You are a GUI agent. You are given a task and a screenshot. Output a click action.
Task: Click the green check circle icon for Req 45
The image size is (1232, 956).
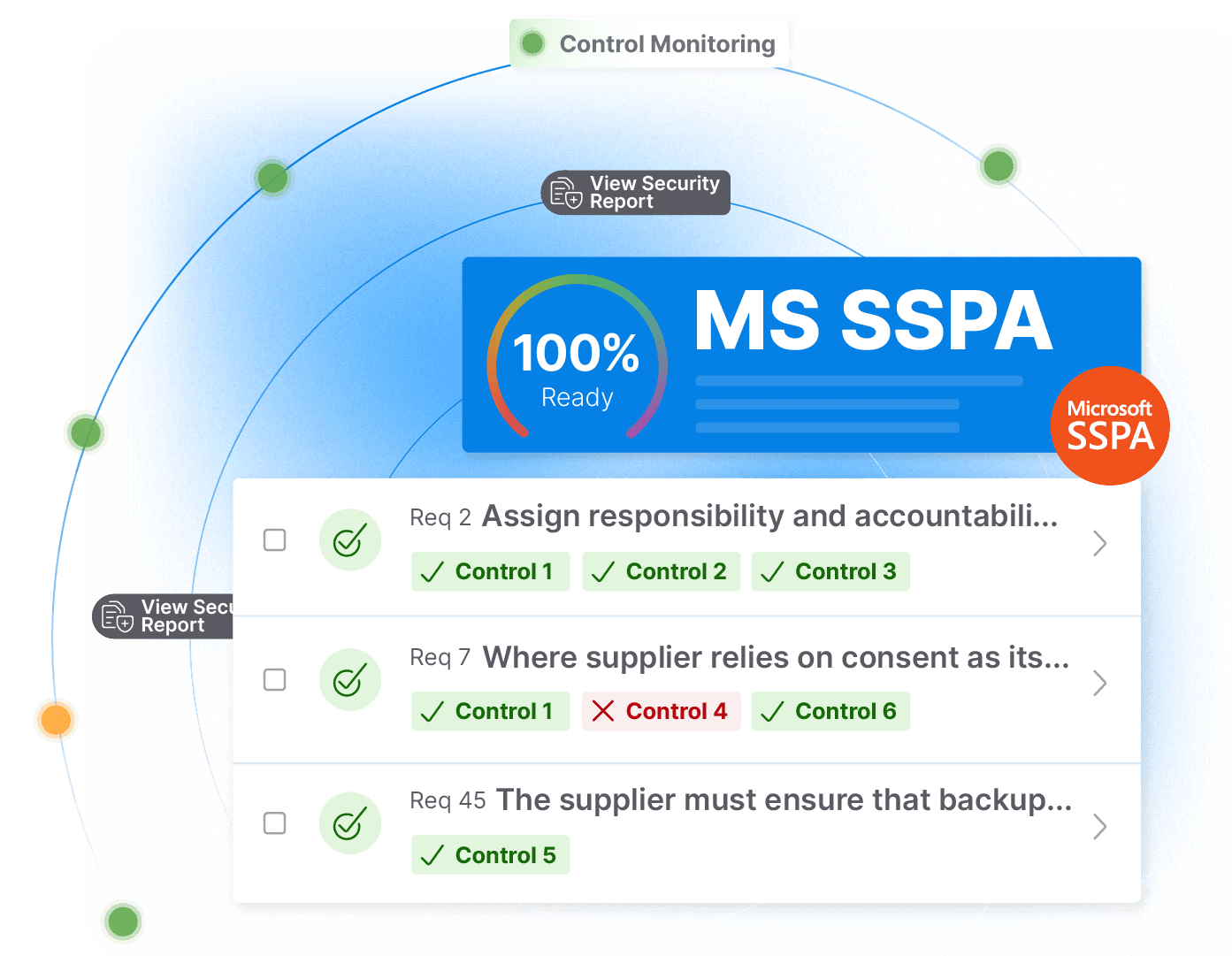click(350, 823)
